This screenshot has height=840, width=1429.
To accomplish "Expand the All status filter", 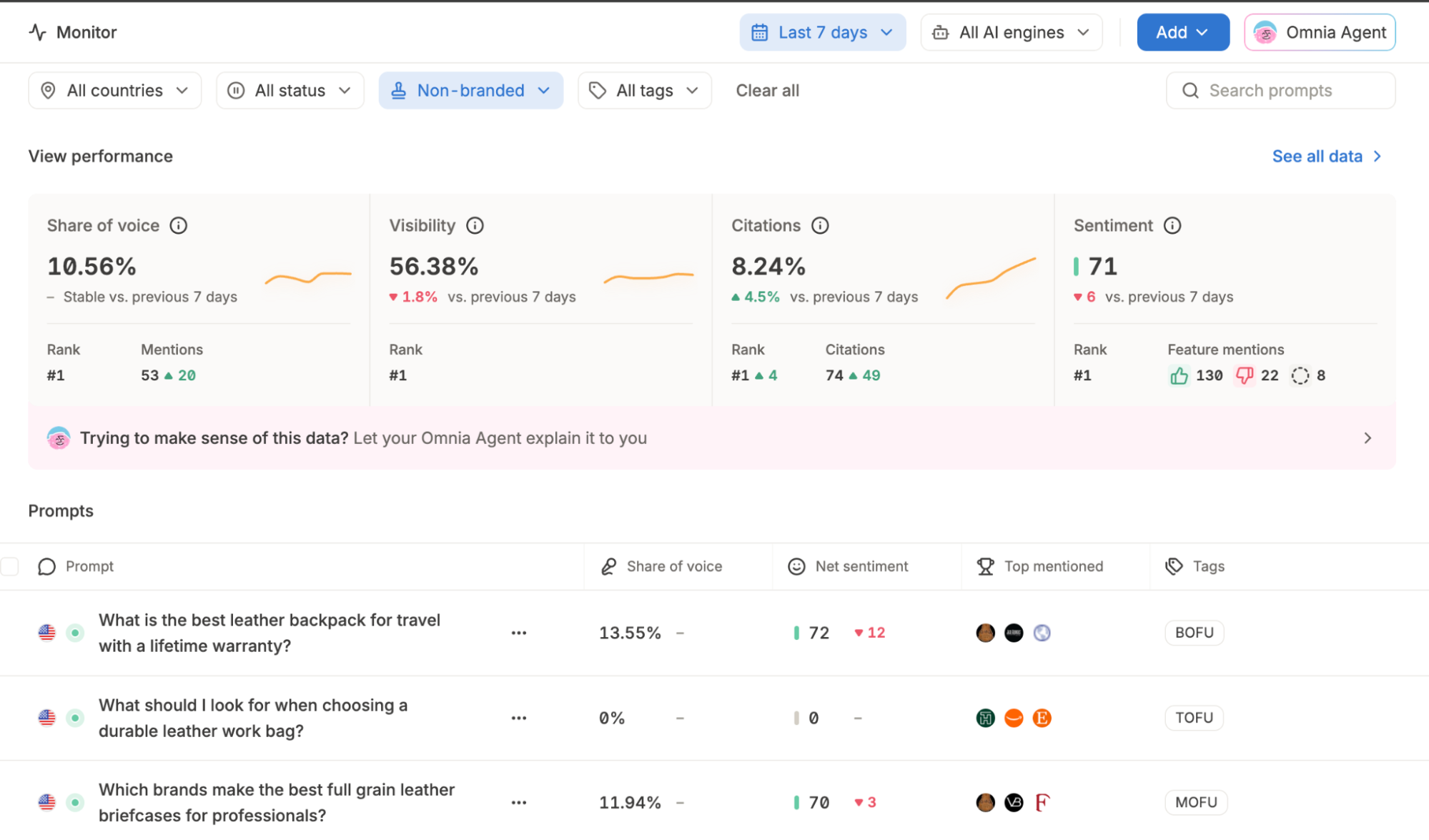I will click(290, 91).
